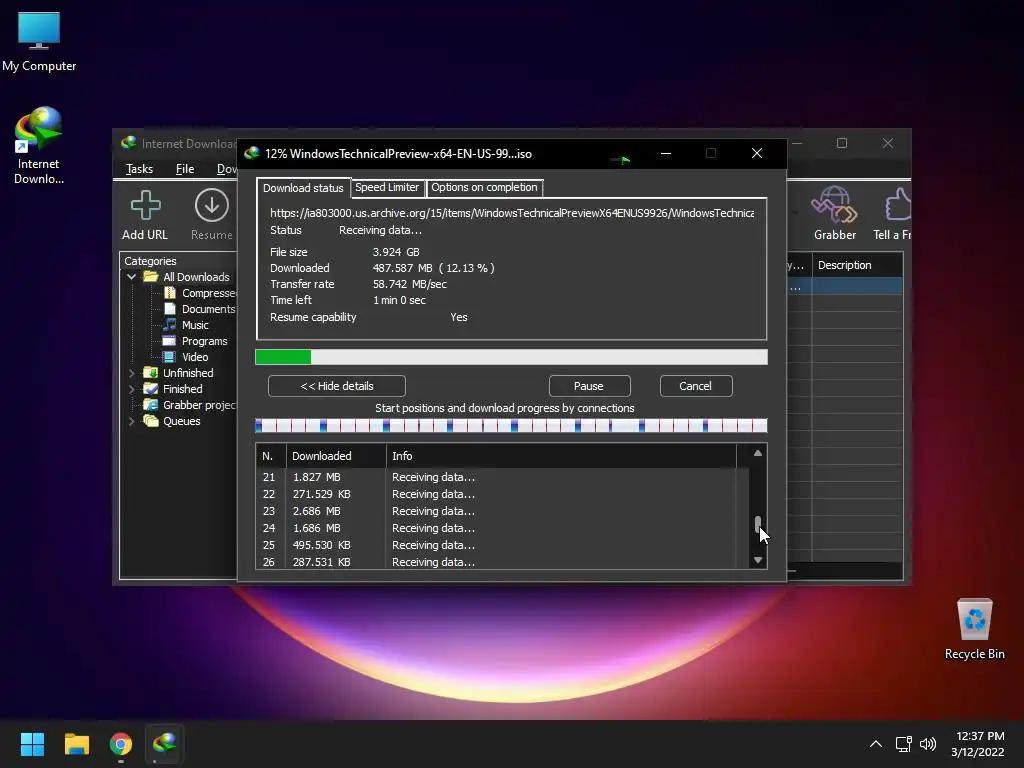1024x768 pixels.
Task: Minimize the download progress dialog
Action: (x=665, y=153)
